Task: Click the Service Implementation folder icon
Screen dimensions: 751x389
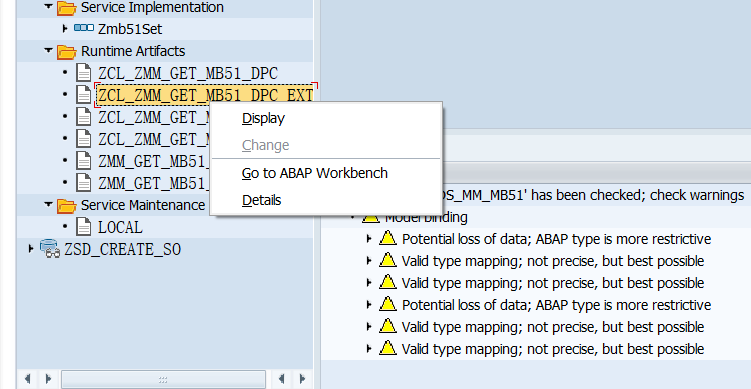Action: click(67, 8)
